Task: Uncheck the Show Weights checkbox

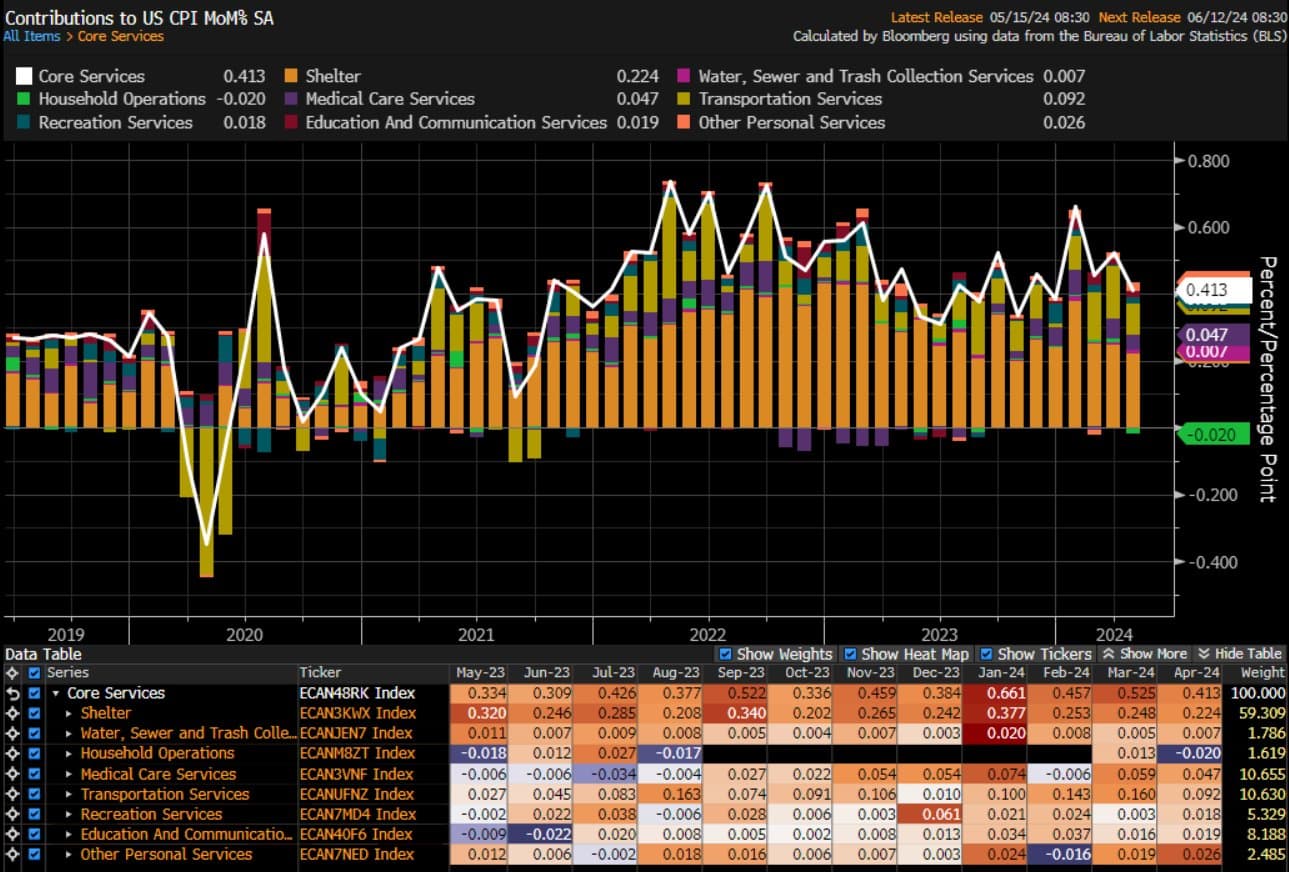Action: tap(726, 654)
